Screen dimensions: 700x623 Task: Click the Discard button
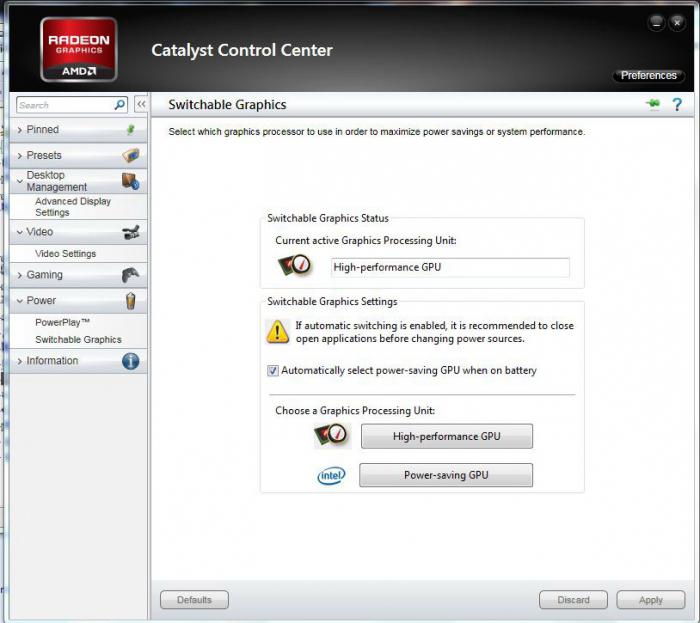[x=573, y=600]
